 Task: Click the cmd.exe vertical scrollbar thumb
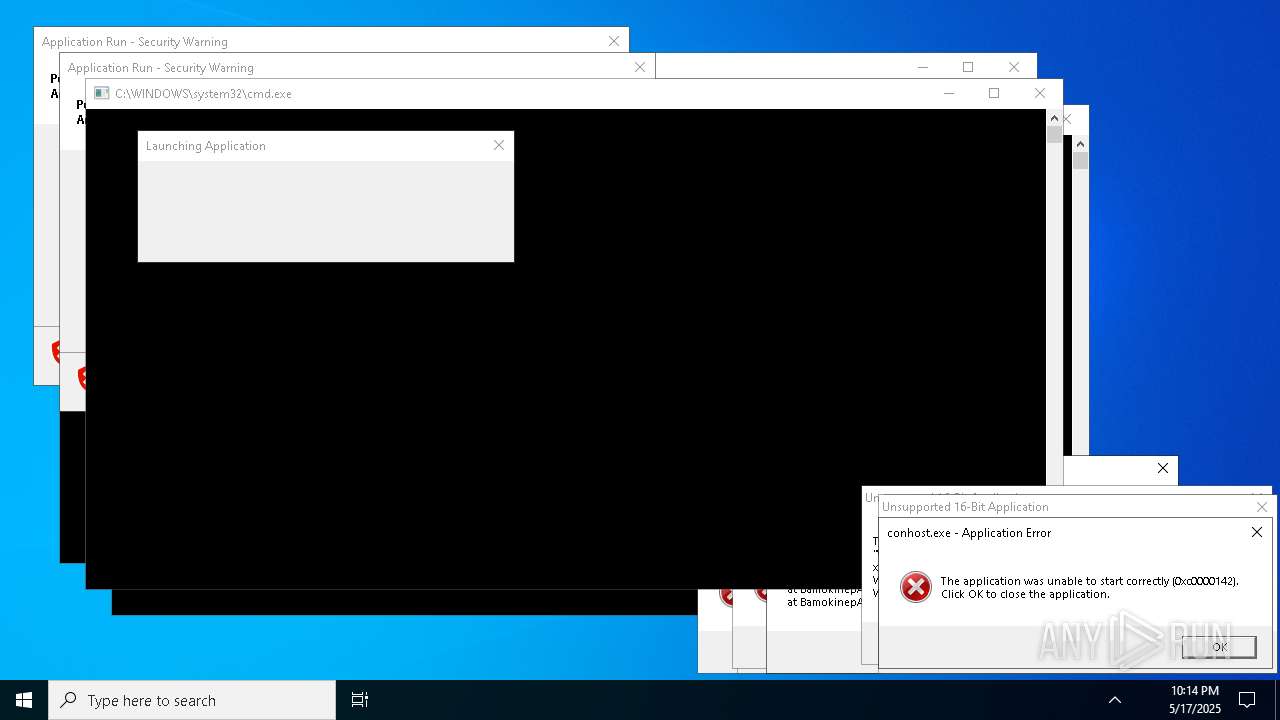pos(1054,135)
